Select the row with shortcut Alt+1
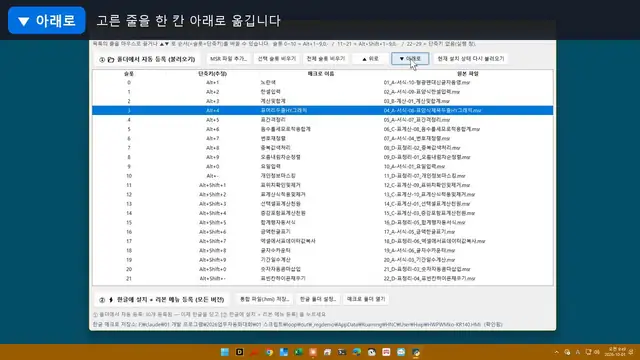 tap(322, 82)
